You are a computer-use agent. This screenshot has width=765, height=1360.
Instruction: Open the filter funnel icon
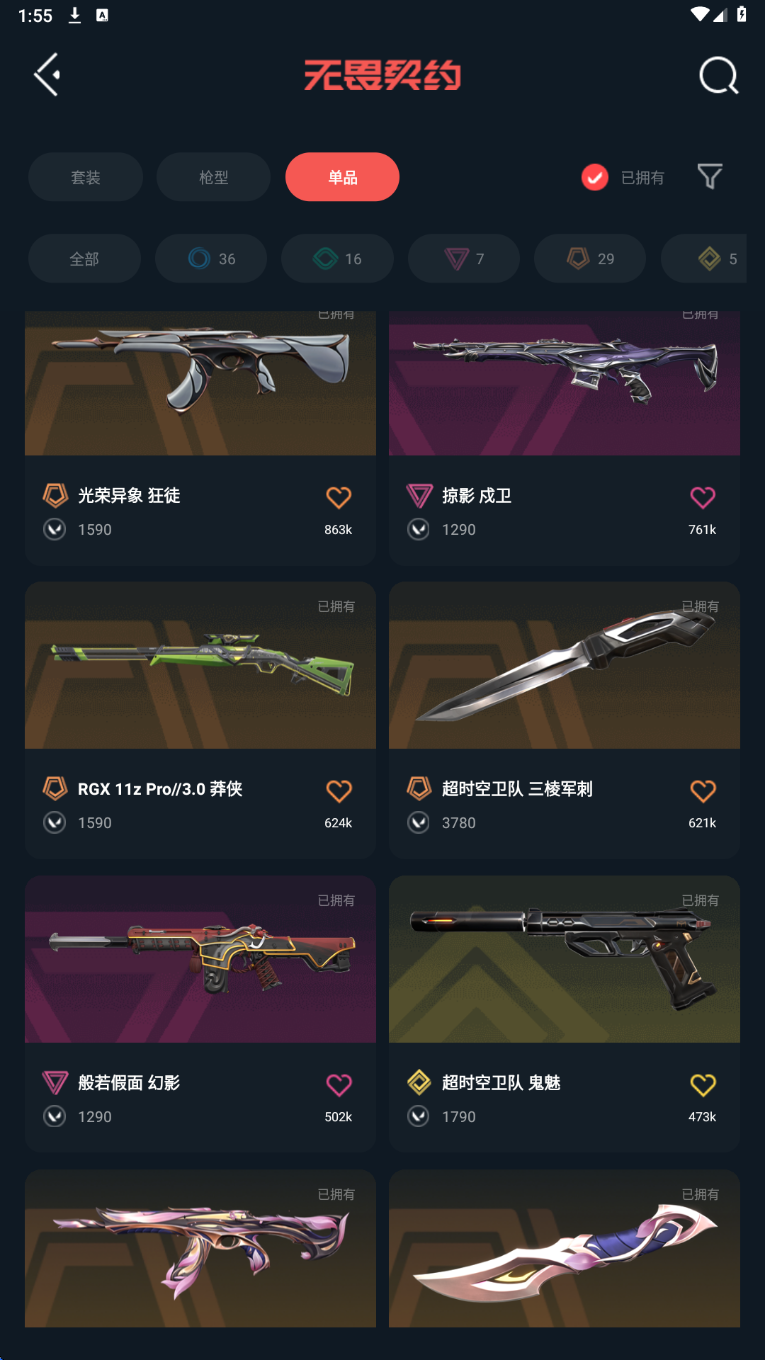pos(709,177)
